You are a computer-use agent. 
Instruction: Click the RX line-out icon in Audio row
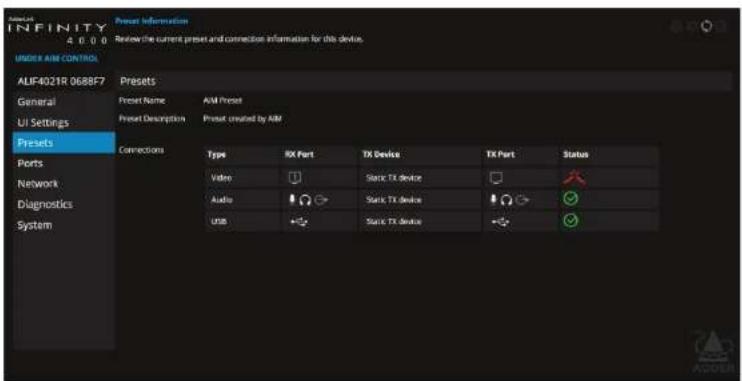pos(322,200)
